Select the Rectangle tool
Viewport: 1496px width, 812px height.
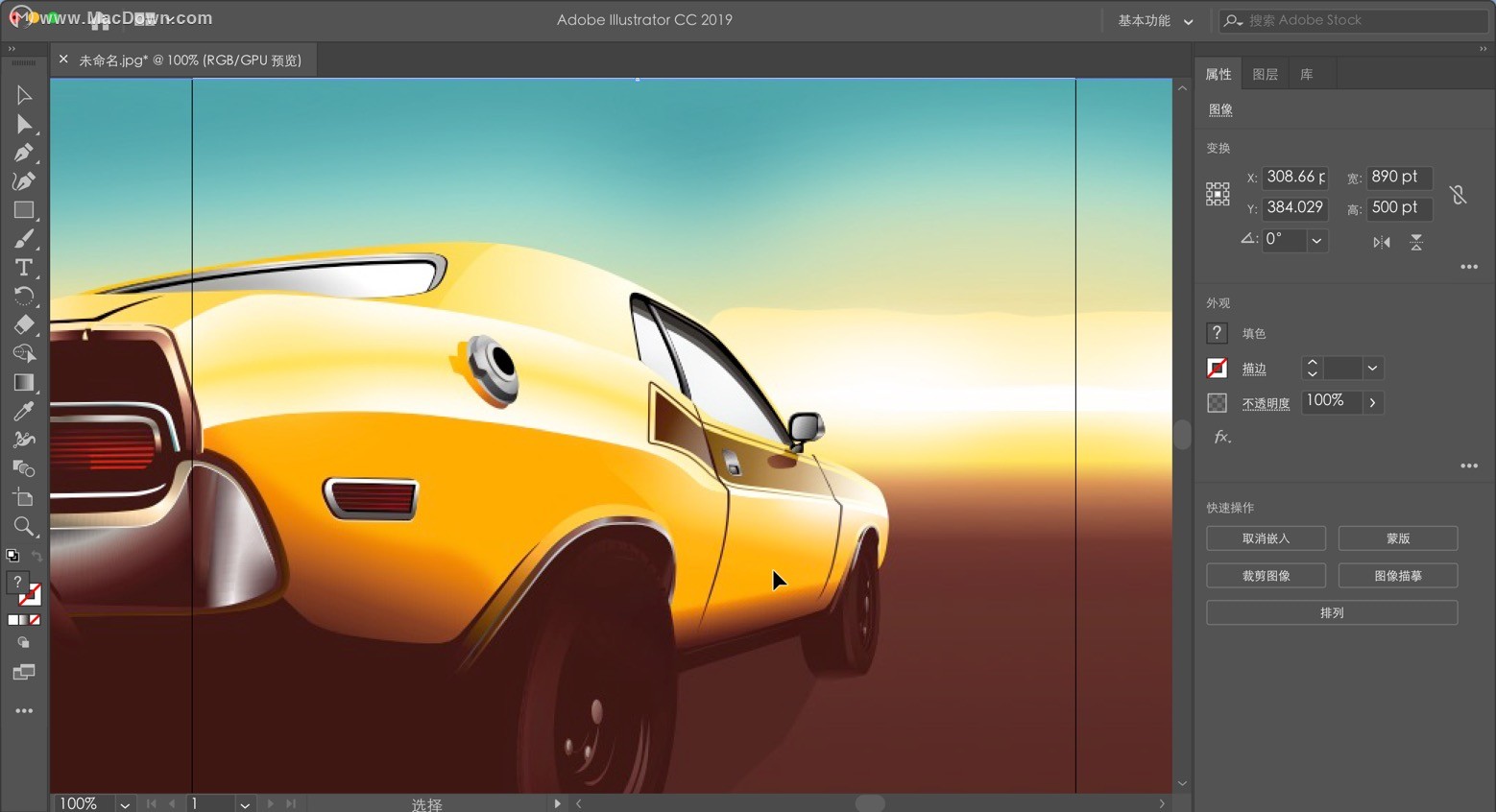[x=24, y=210]
